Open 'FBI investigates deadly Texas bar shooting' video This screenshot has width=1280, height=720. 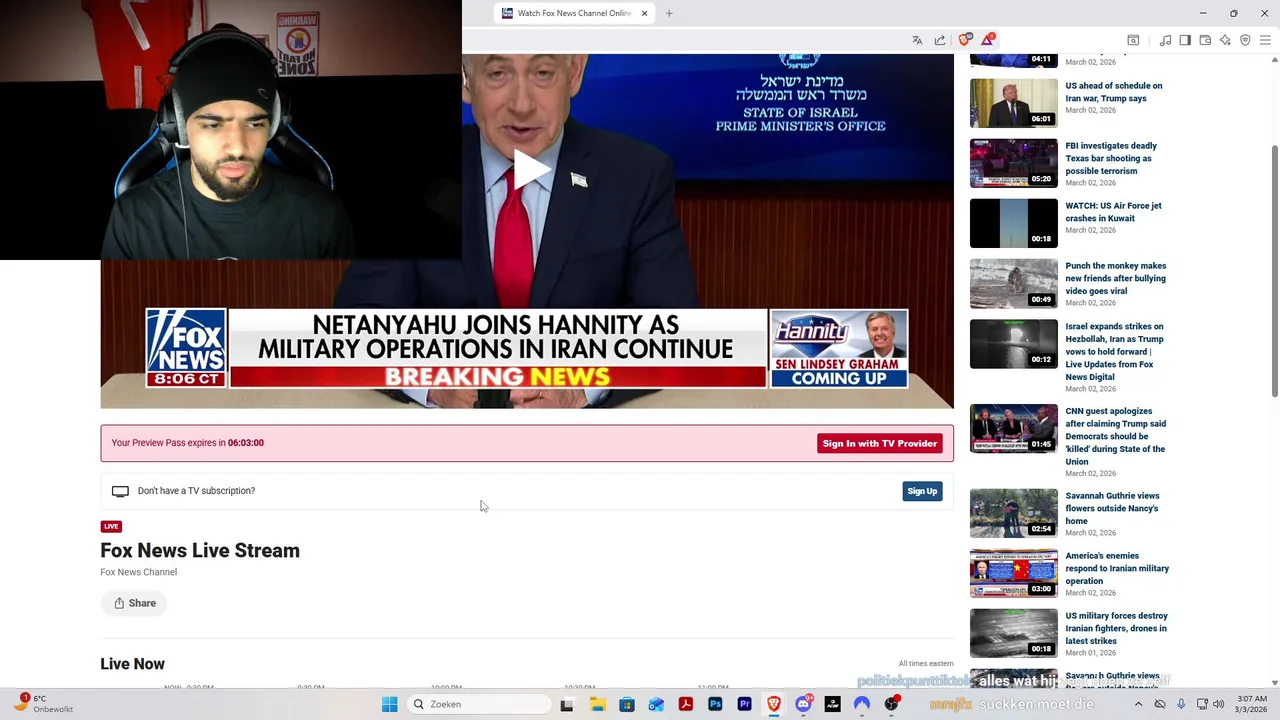coord(1111,158)
